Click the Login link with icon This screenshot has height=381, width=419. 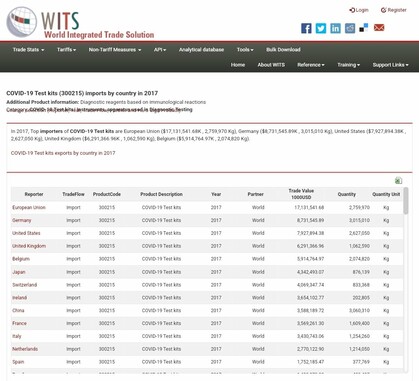click(359, 10)
